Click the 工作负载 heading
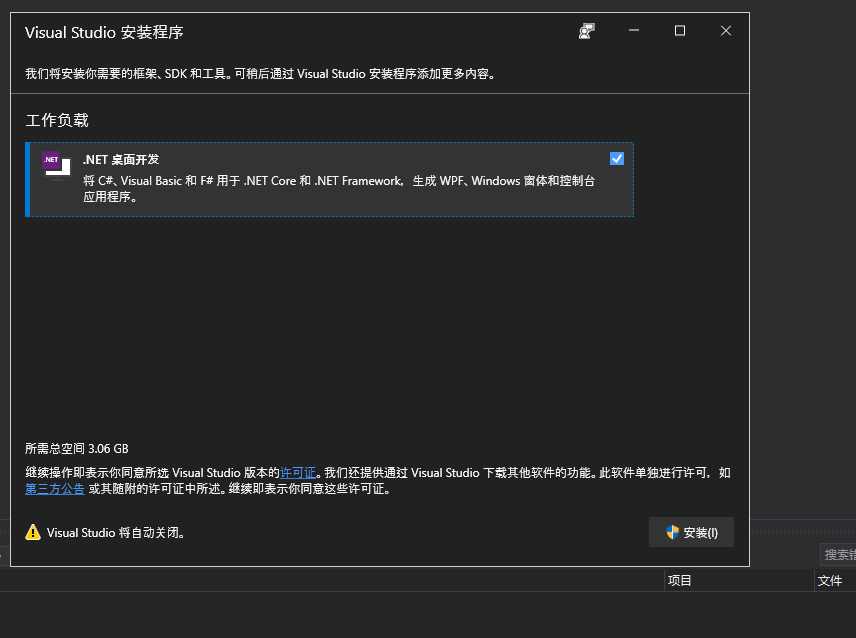856x638 pixels. pos(57,120)
